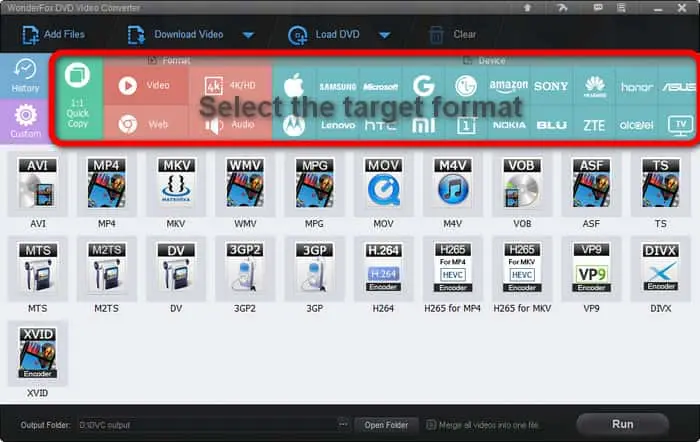
Task: Select the ASF format icon
Action: [x=591, y=184]
